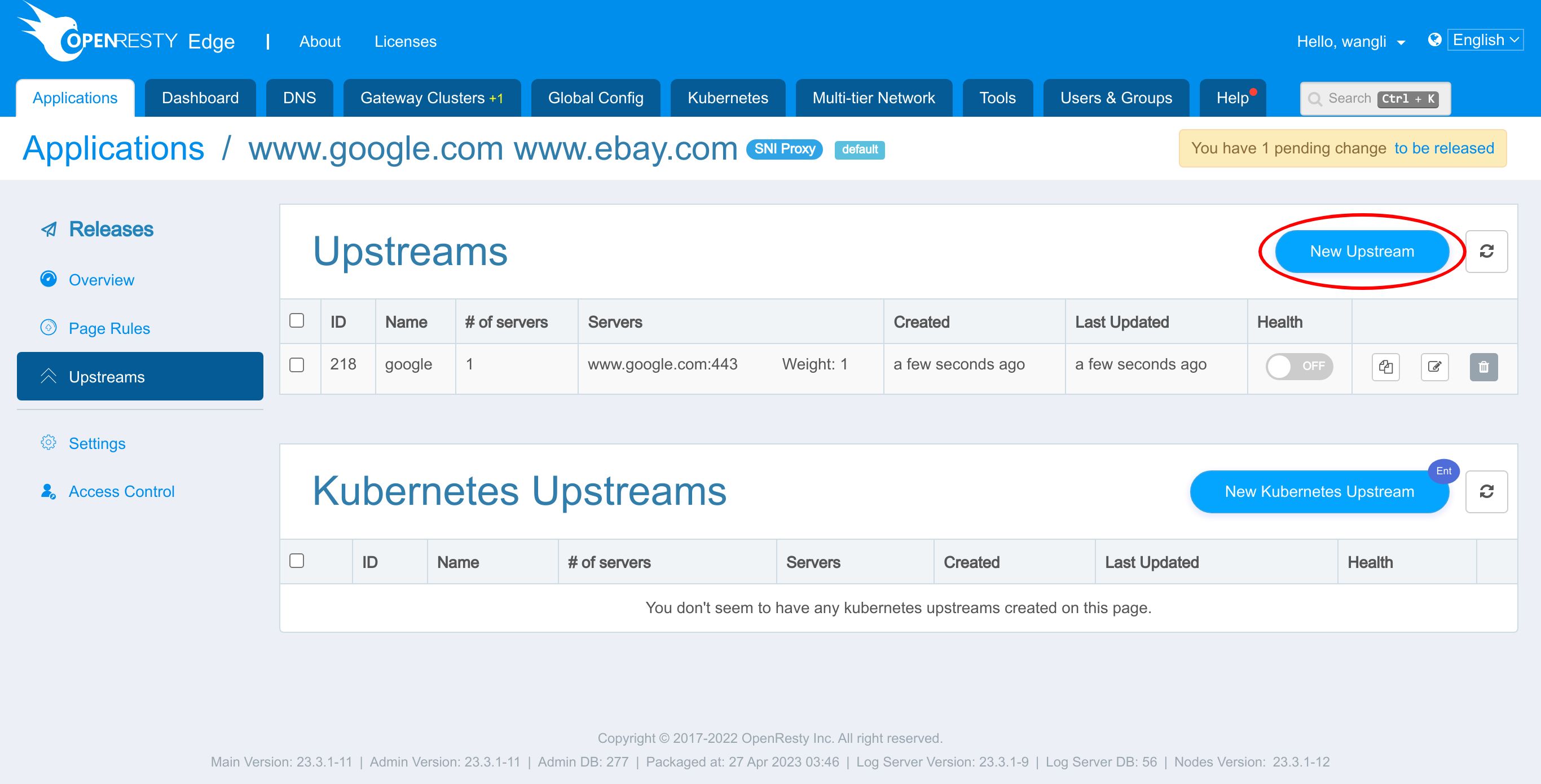This screenshot has width=1541, height=784.
Task: Switch to the Applications tab
Action: click(x=76, y=98)
